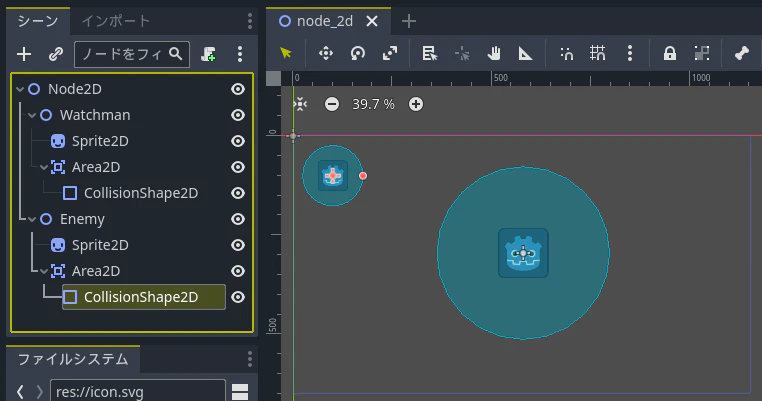Viewport: 762px width, 401px height.
Task: Click the res://icon.svg path field
Action: tap(138, 392)
